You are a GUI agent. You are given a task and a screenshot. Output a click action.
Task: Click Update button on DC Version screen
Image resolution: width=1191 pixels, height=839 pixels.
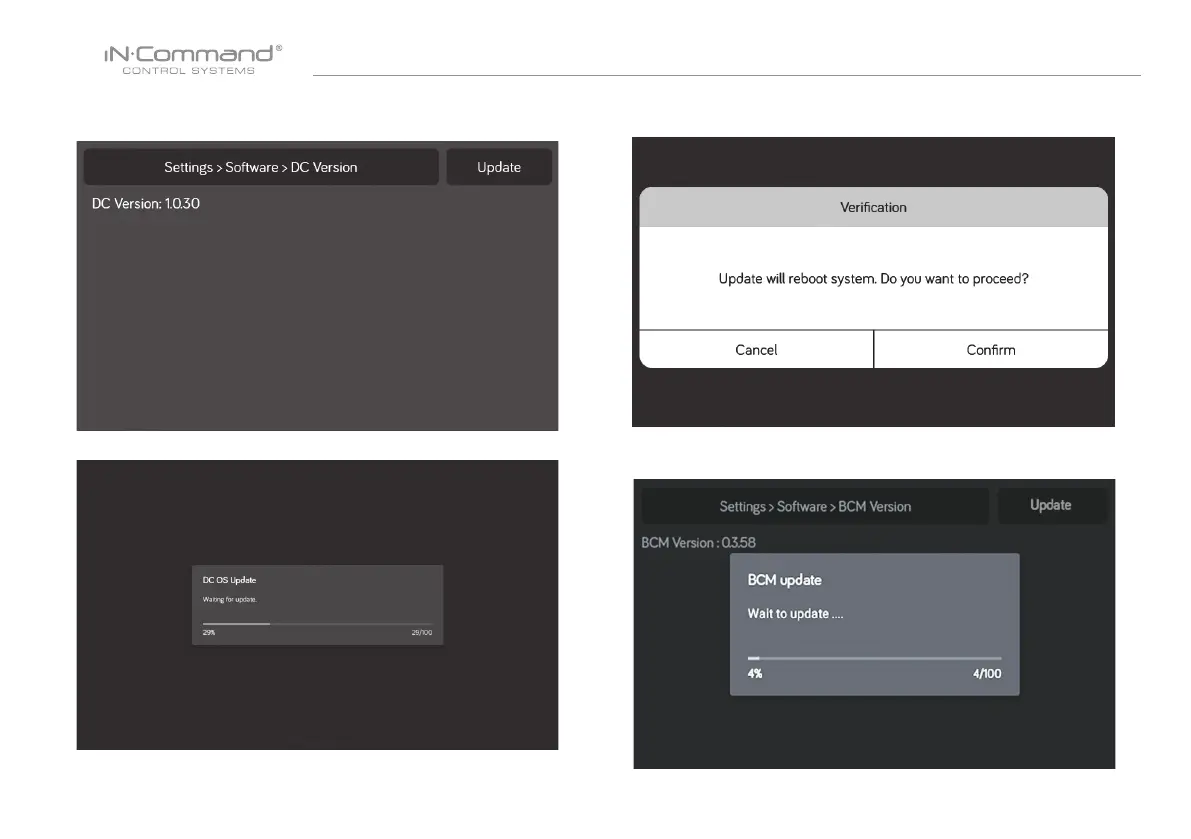[499, 167]
